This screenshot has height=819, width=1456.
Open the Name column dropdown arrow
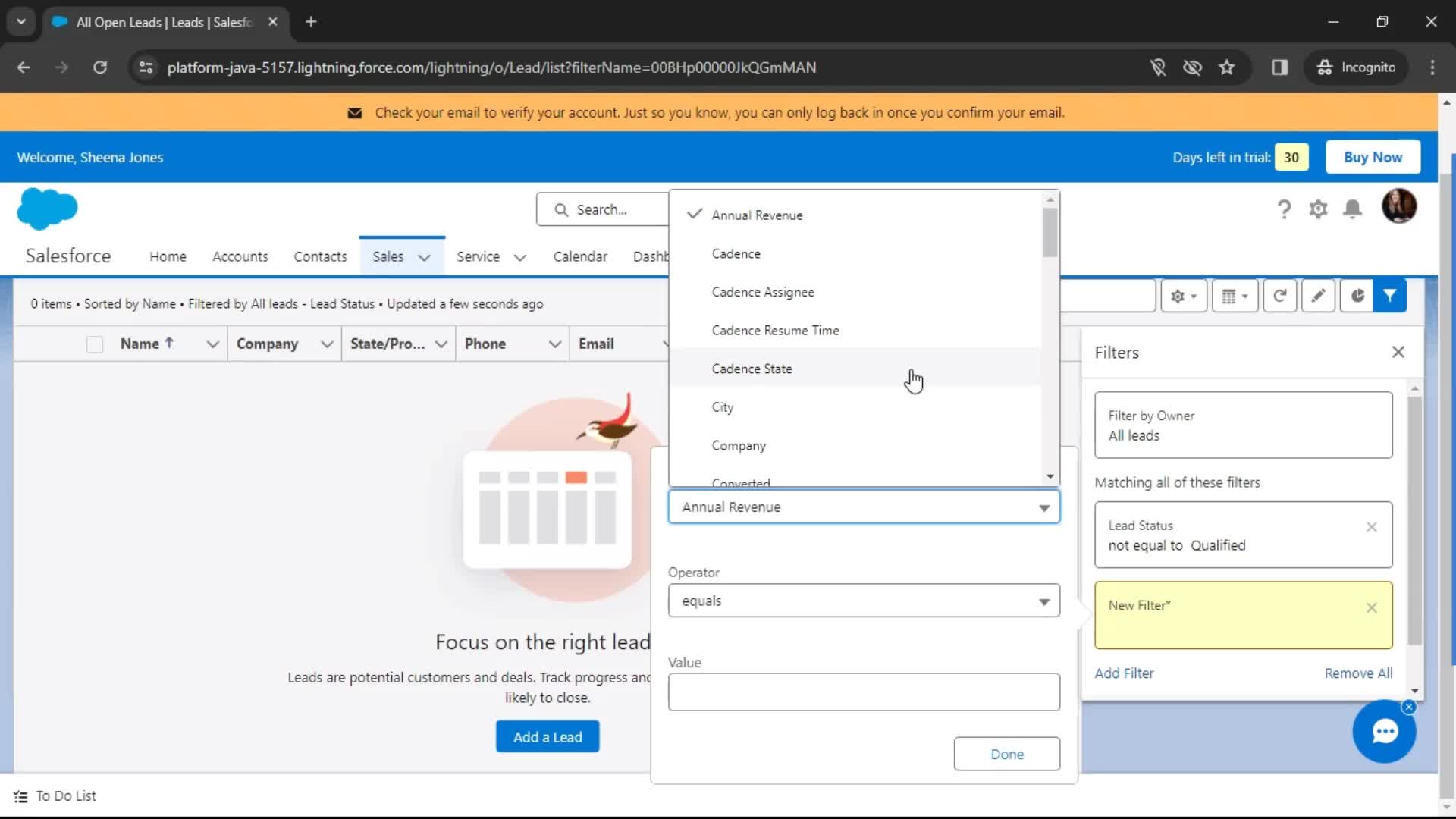coord(213,344)
